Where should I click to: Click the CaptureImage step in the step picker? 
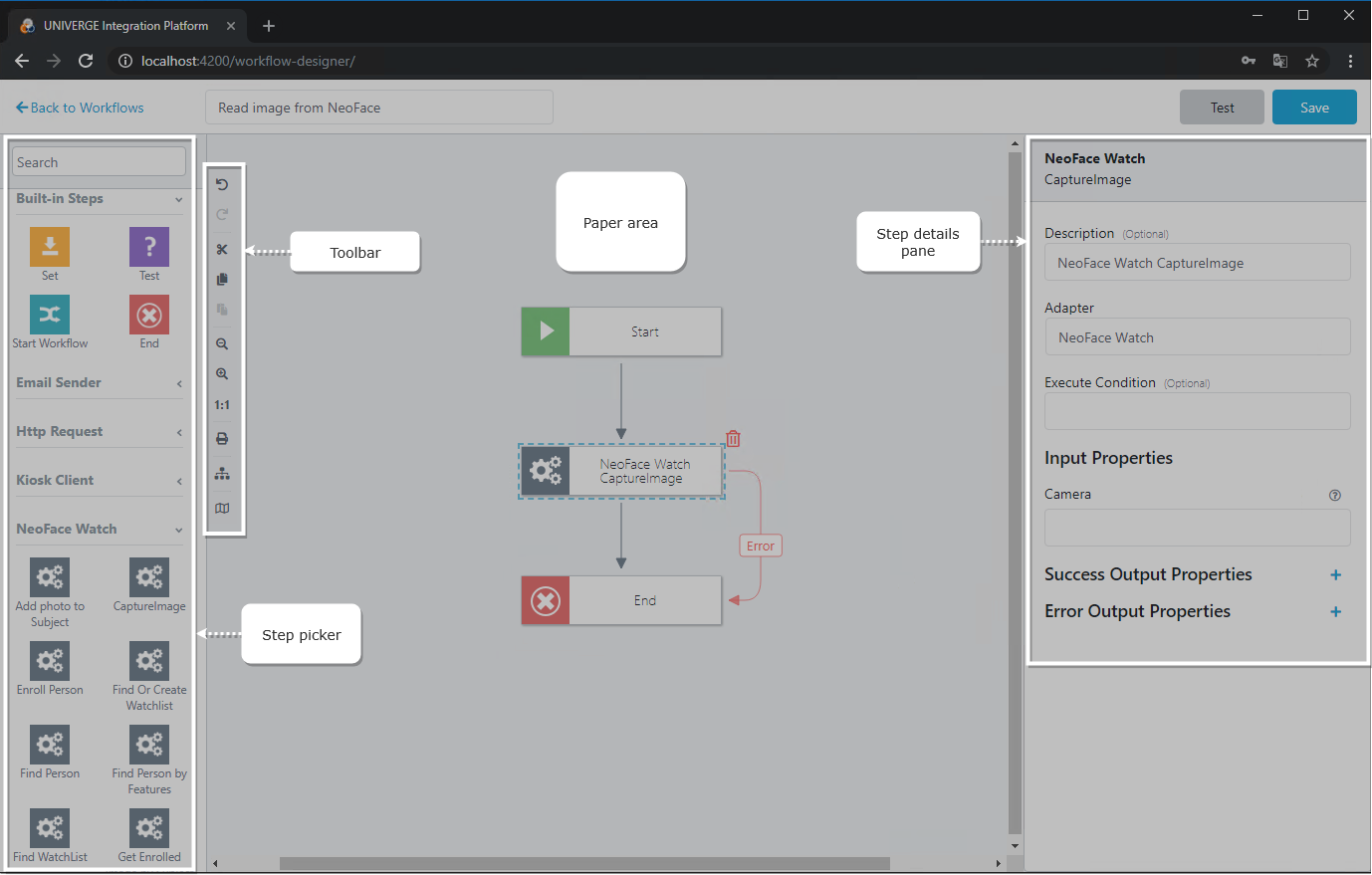tap(149, 577)
